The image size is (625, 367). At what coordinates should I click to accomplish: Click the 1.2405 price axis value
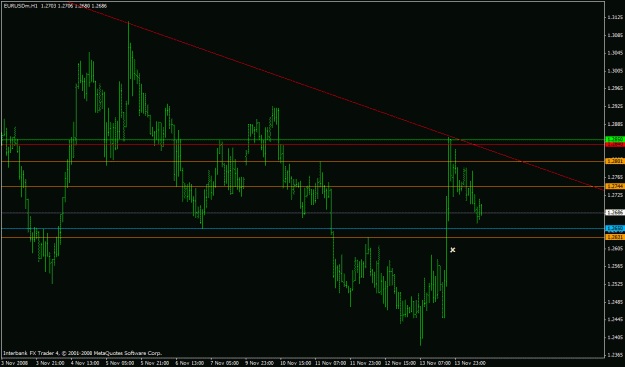pos(614,337)
